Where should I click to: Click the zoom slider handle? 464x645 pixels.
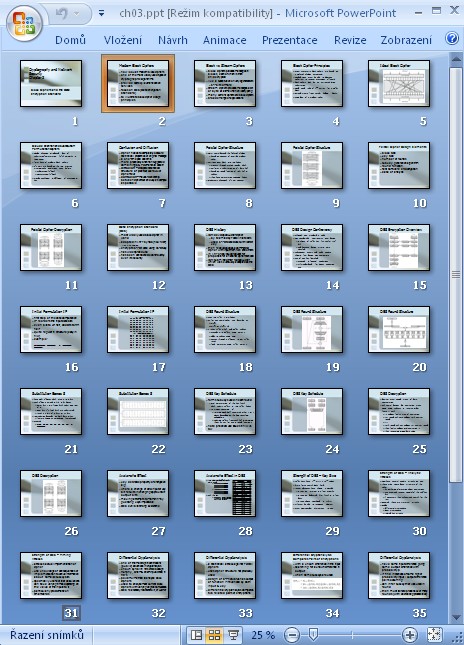313,634
